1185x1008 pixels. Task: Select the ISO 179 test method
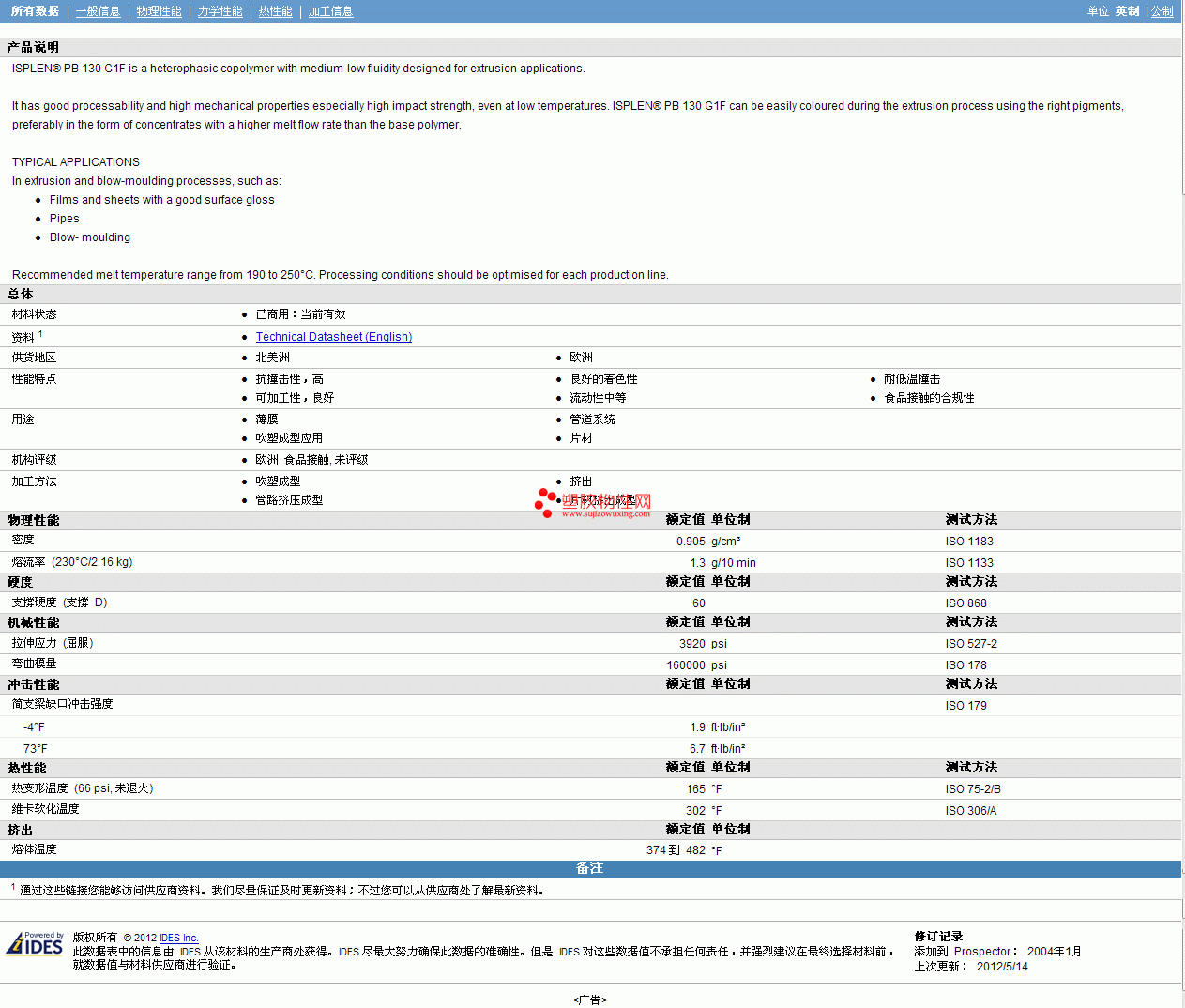tap(966, 706)
